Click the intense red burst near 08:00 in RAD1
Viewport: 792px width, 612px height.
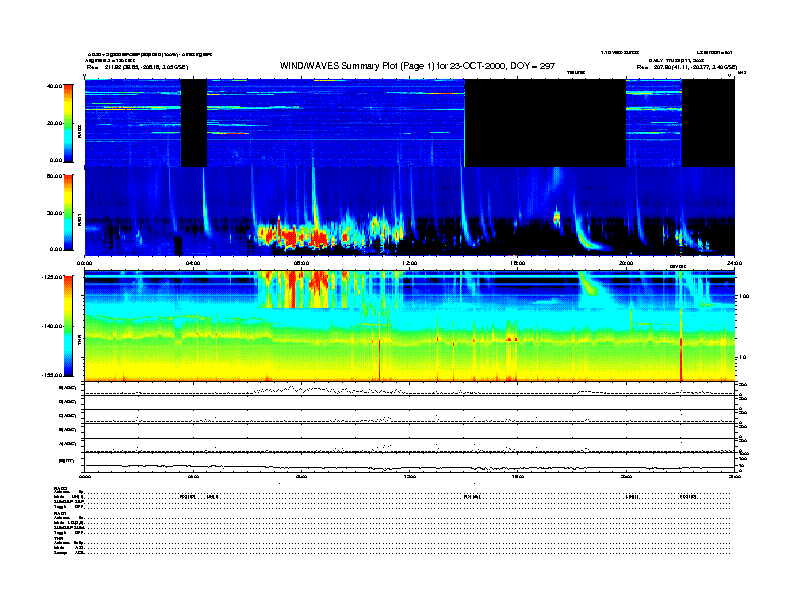[x=293, y=235]
